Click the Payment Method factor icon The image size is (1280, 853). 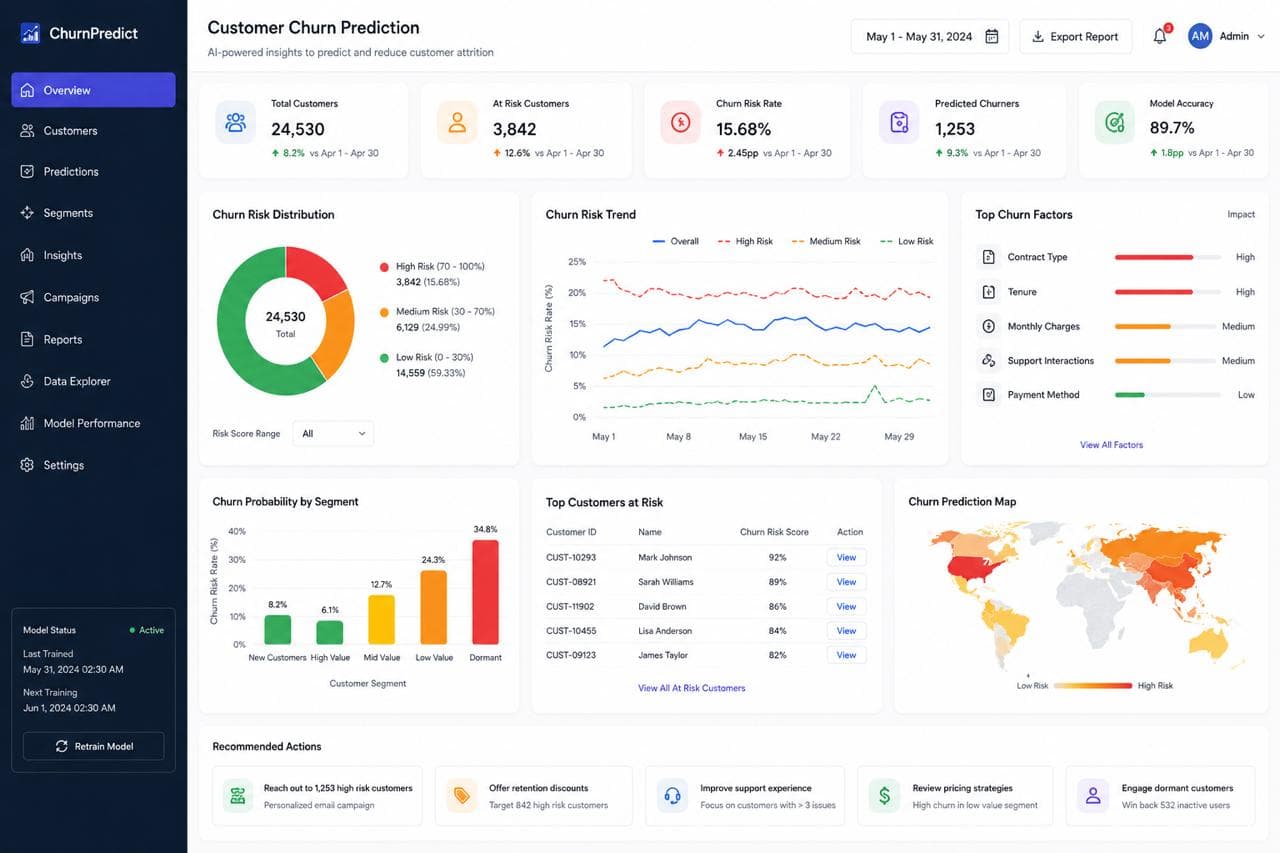point(988,394)
